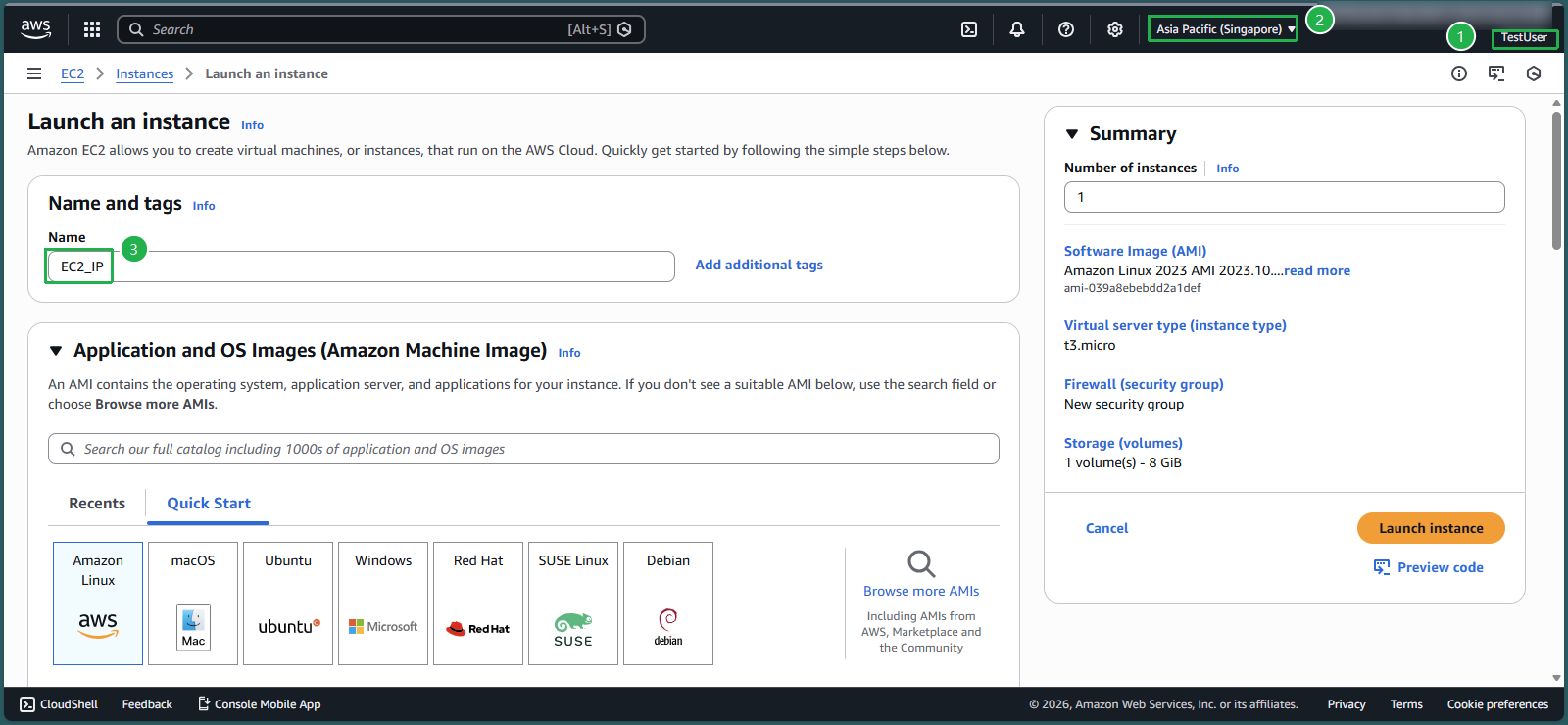
Task: Open the help question mark icon
Action: (1066, 29)
